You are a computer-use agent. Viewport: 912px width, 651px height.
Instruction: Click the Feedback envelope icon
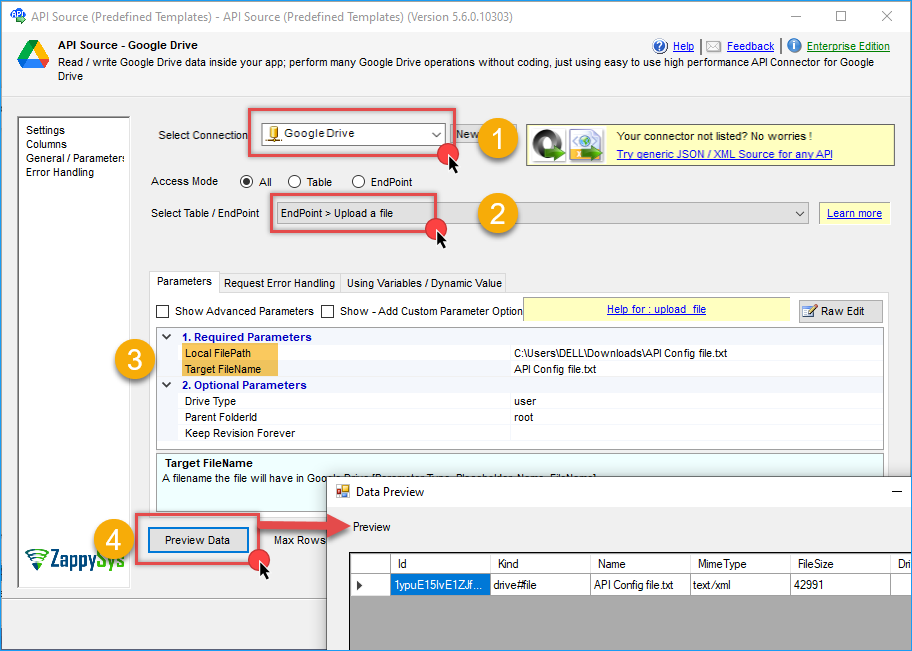(x=714, y=47)
